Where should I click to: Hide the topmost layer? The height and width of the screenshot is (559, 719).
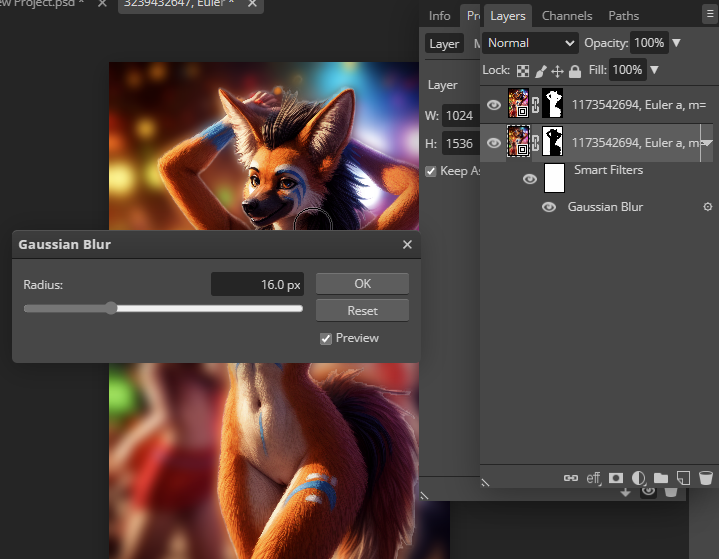pyautogui.click(x=493, y=103)
